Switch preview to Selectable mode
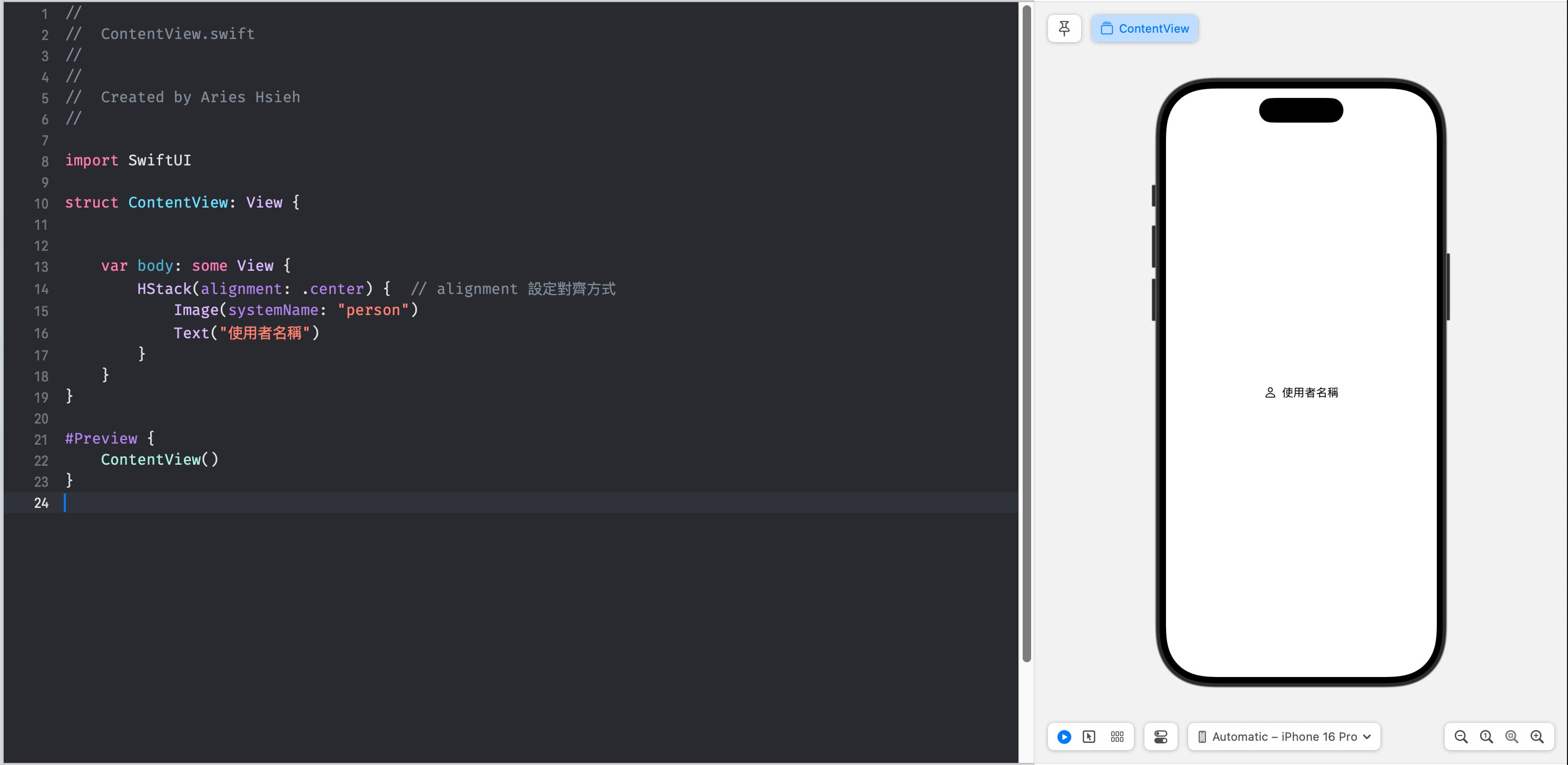The width and height of the screenshot is (1568, 765). click(1090, 737)
